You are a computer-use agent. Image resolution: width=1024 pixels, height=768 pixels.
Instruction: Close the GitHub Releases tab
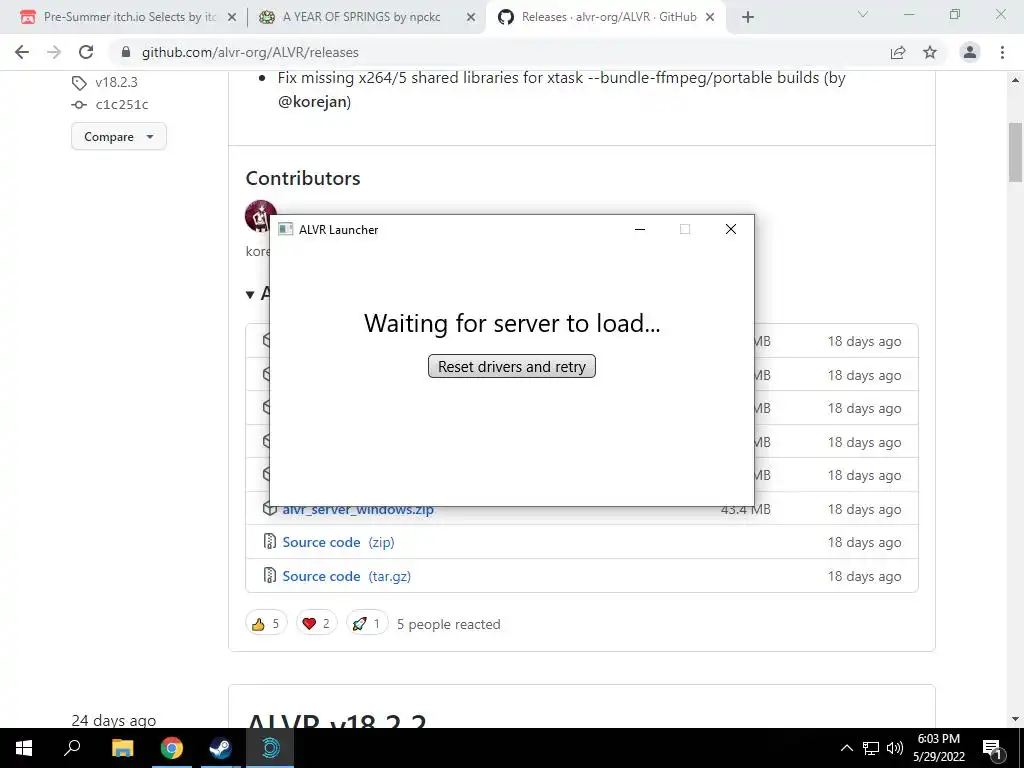[x=710, y=18]
